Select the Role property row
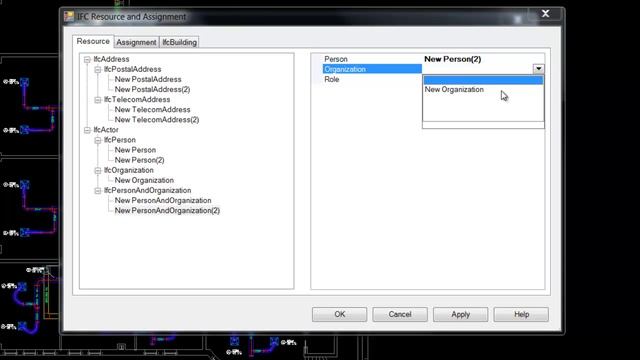 tap(372, 79)
